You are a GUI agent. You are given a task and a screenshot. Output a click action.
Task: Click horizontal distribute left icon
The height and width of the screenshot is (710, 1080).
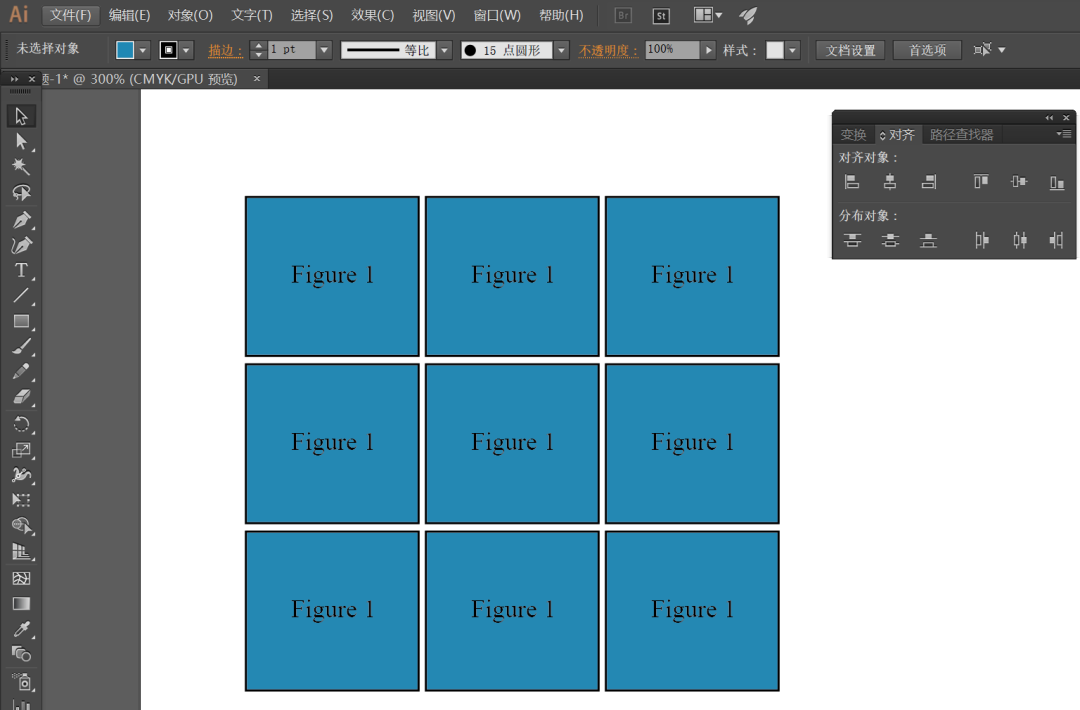(982, 240)
